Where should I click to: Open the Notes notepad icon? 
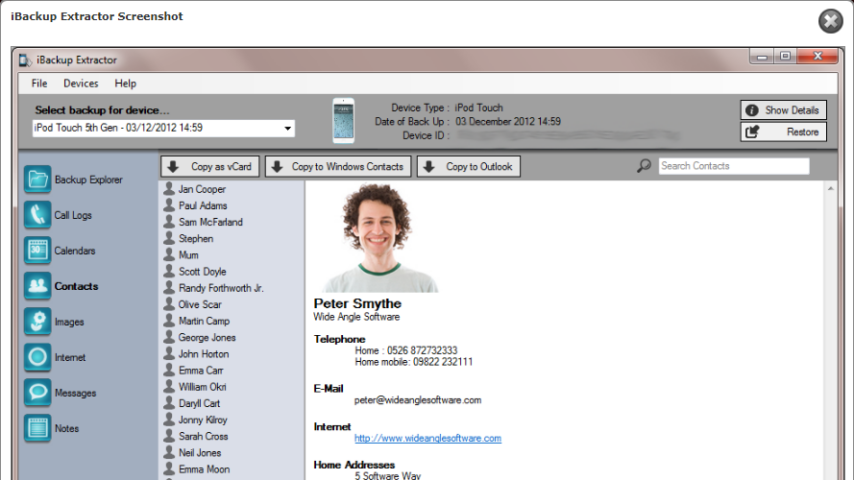38,428
